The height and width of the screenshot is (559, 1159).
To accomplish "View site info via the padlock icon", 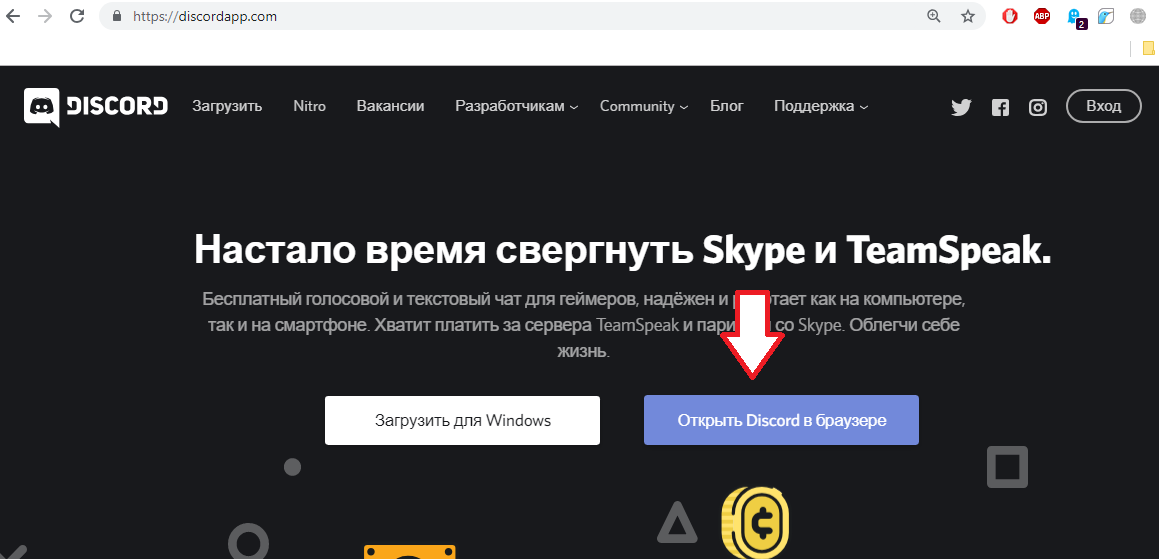I will click(x=117, y=16).
